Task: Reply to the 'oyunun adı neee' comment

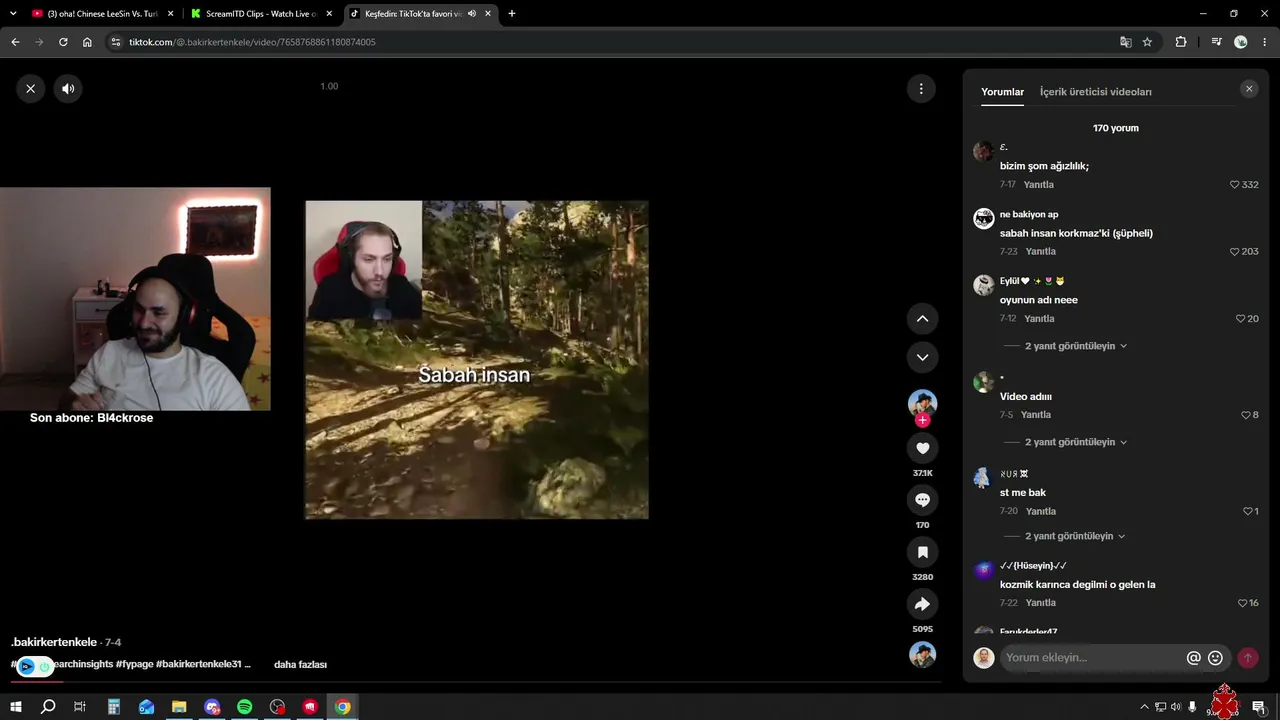Action: coord(1039,319)
